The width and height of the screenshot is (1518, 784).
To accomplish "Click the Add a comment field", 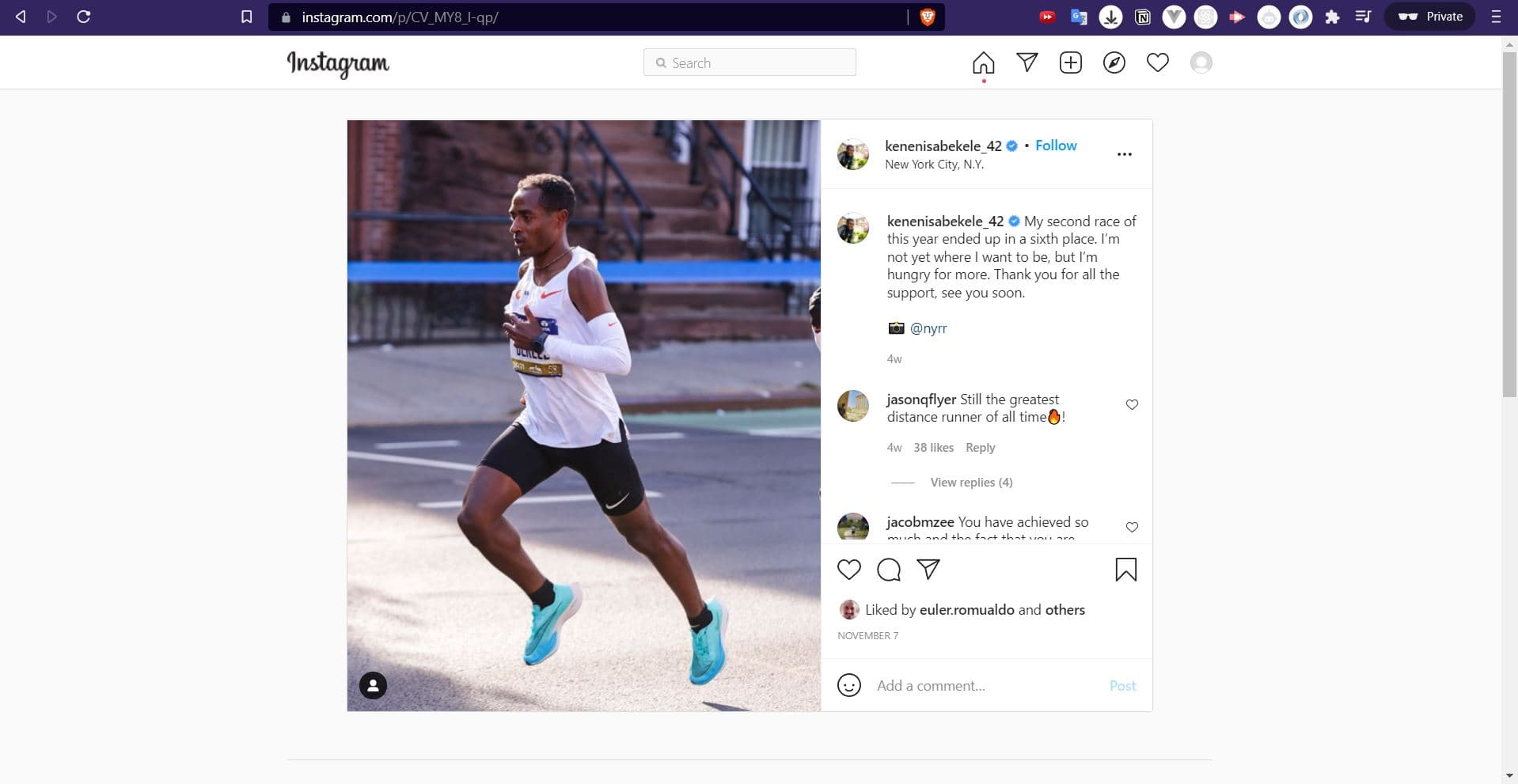I will [x=986, y=686].
